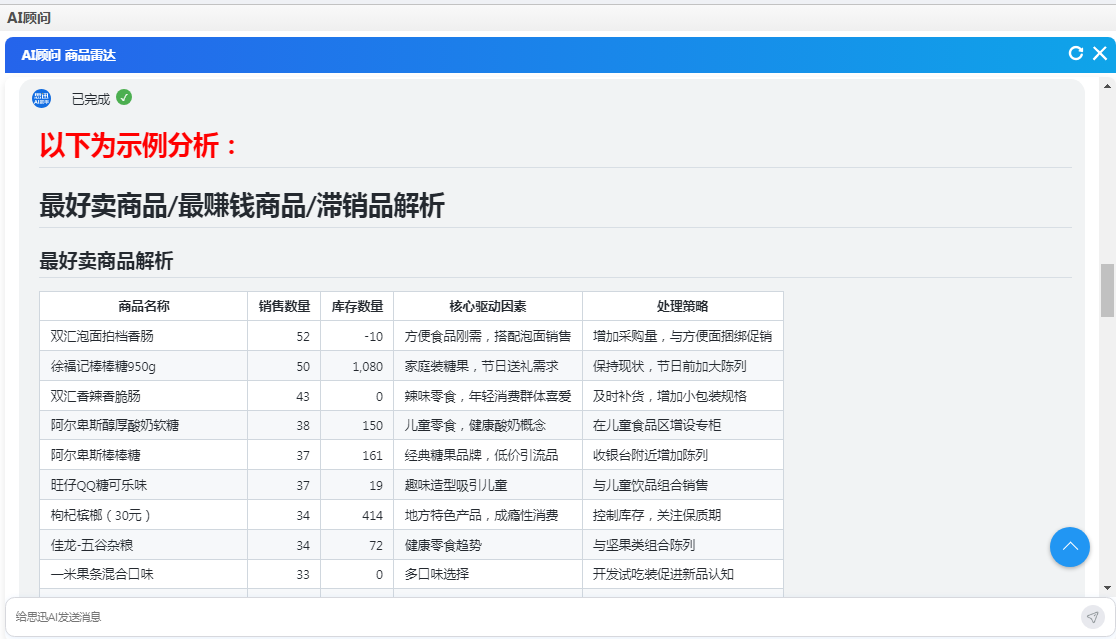Click the 控制库存，关注保质期 strategy cell
The width and height of the screenshot is (1116, 639).
point(683,515)
